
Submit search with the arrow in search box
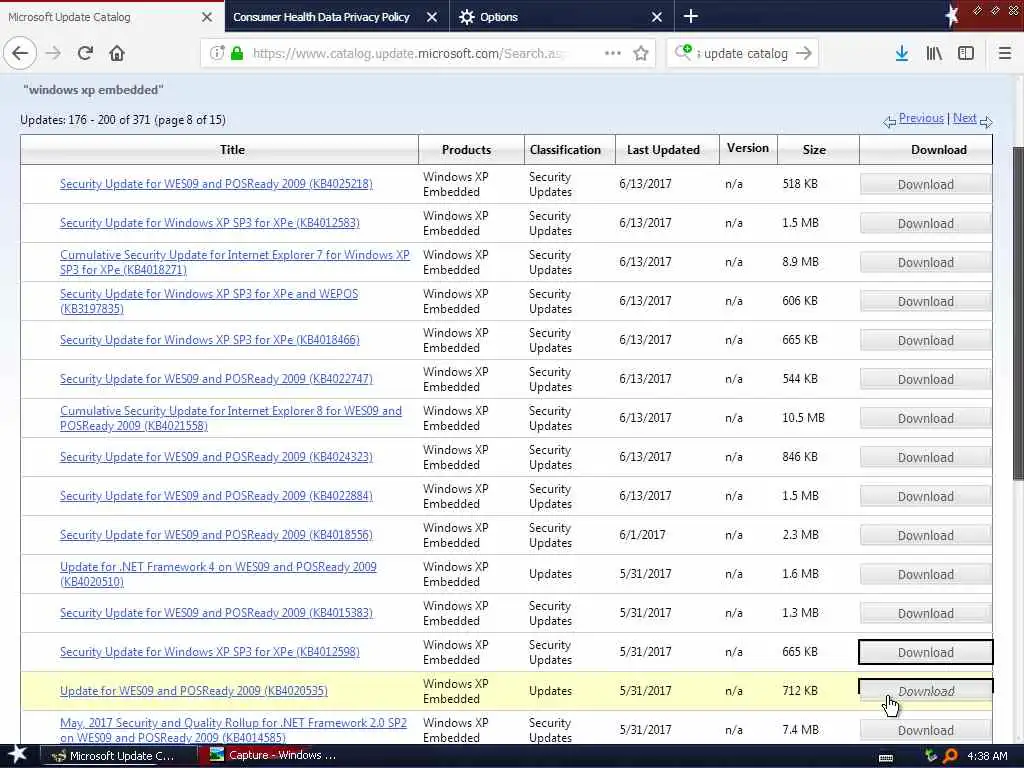804,54
